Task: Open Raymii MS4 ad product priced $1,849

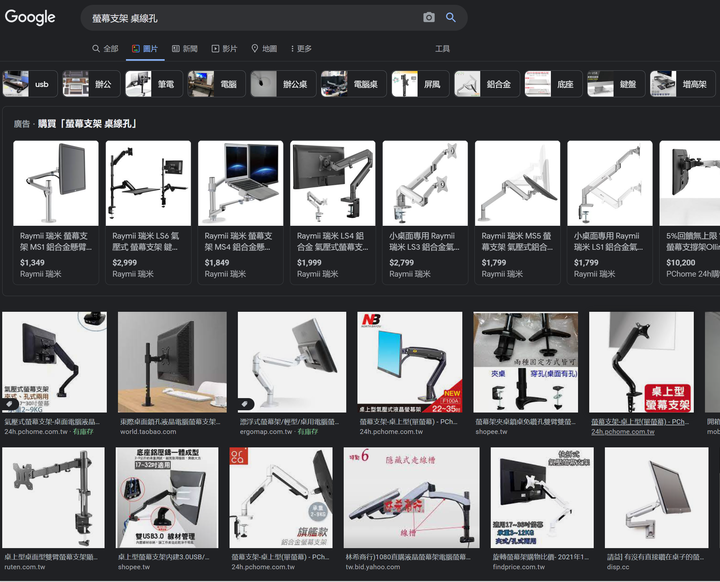Action: coord(240,212)
